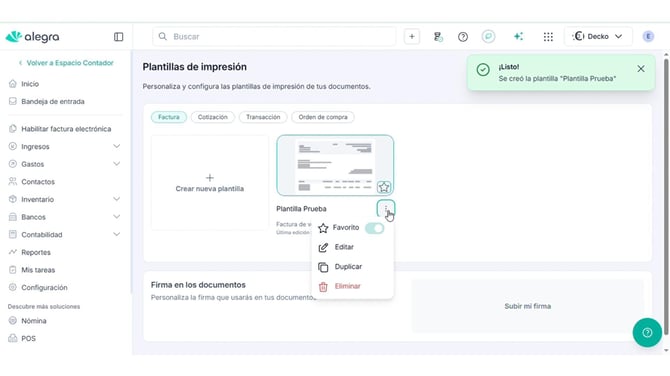This screenshot has width=670, height=376.
Task: Expand the Bancos chevron
Action: [x=117, y=217]
